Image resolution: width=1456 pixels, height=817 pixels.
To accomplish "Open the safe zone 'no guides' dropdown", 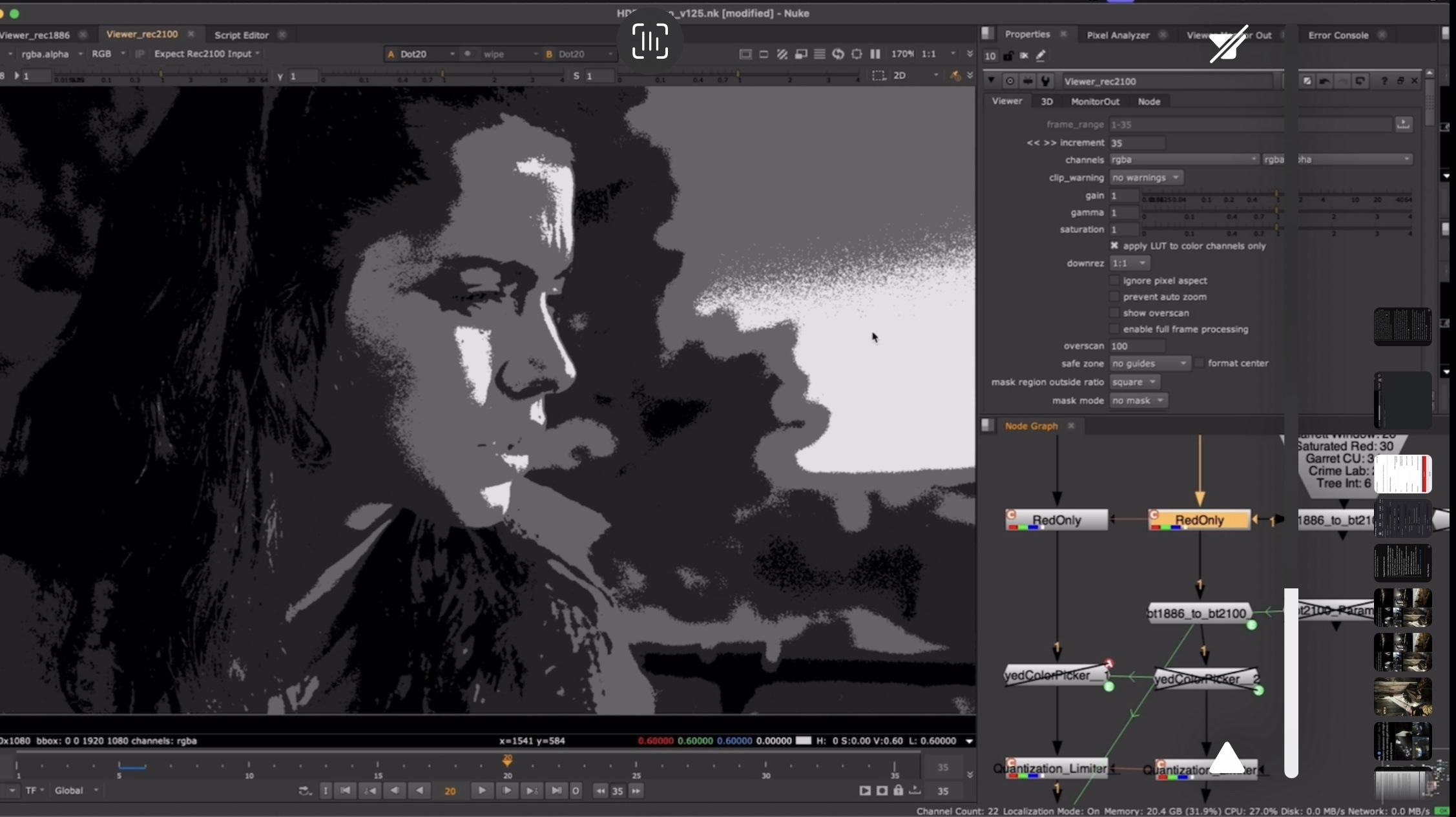I will [x=1149, y=364].
